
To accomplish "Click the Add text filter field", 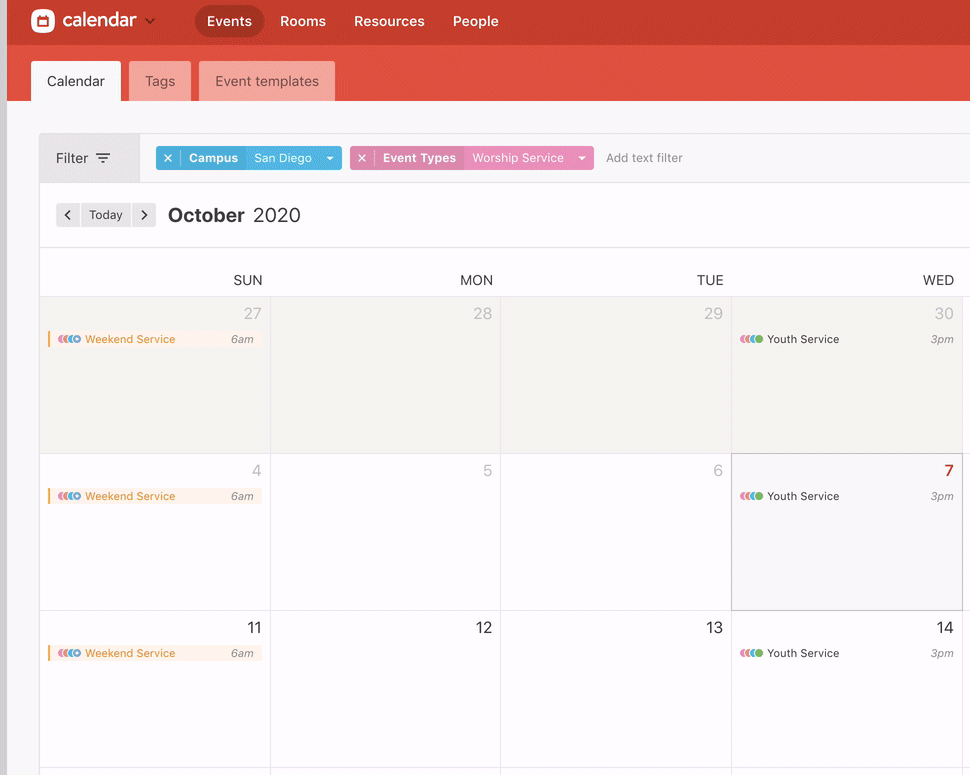I will (644, 158).
